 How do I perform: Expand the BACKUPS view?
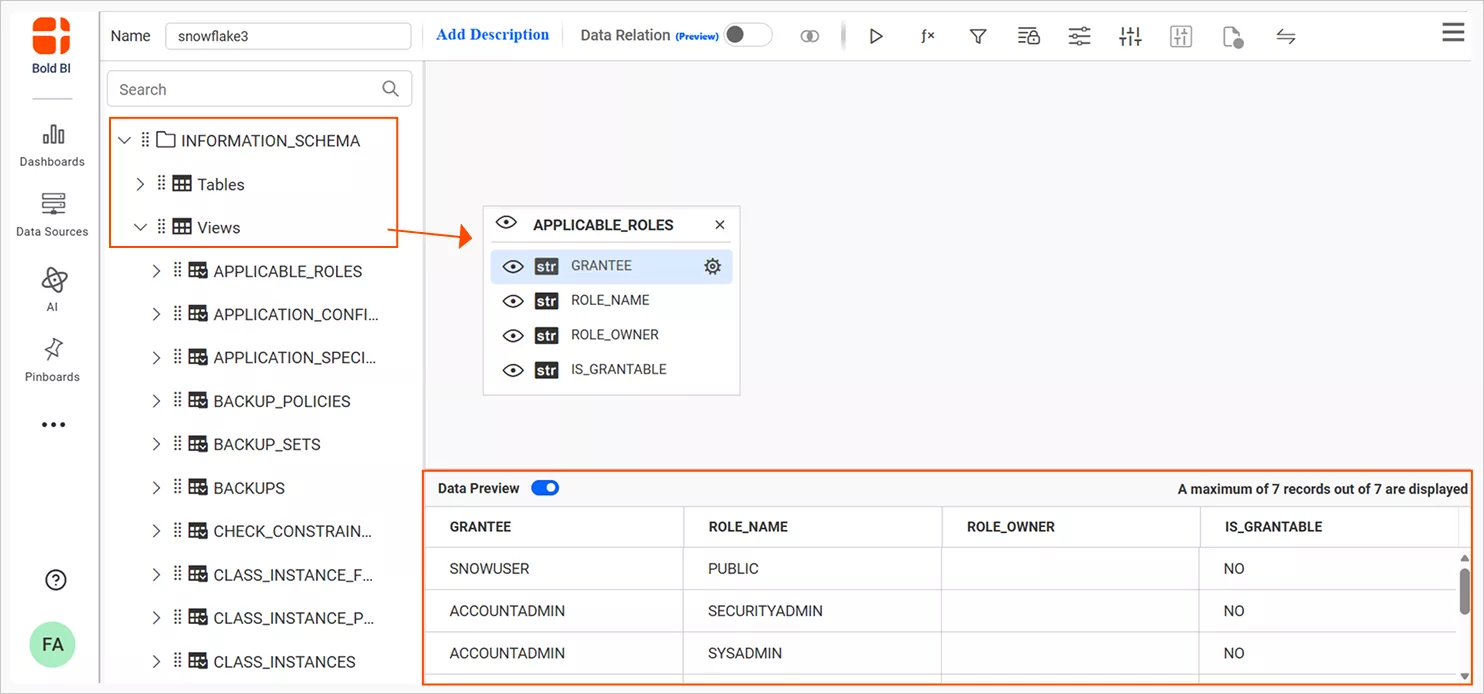pos(156,488)
